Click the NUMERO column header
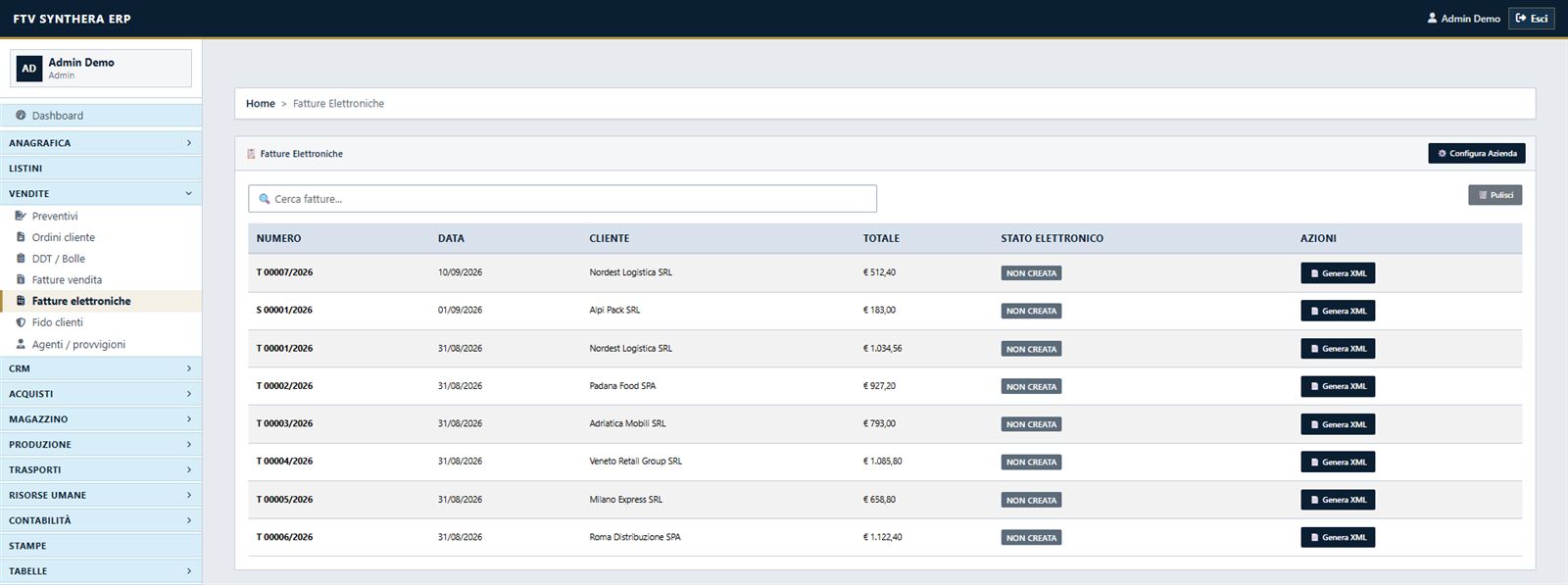1568x585 pixels. tap(279, 238)
